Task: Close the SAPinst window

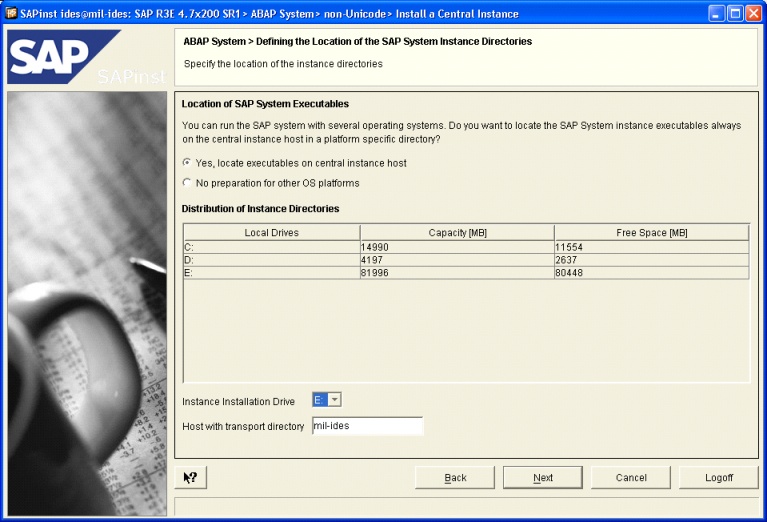Action: (753, 13)
